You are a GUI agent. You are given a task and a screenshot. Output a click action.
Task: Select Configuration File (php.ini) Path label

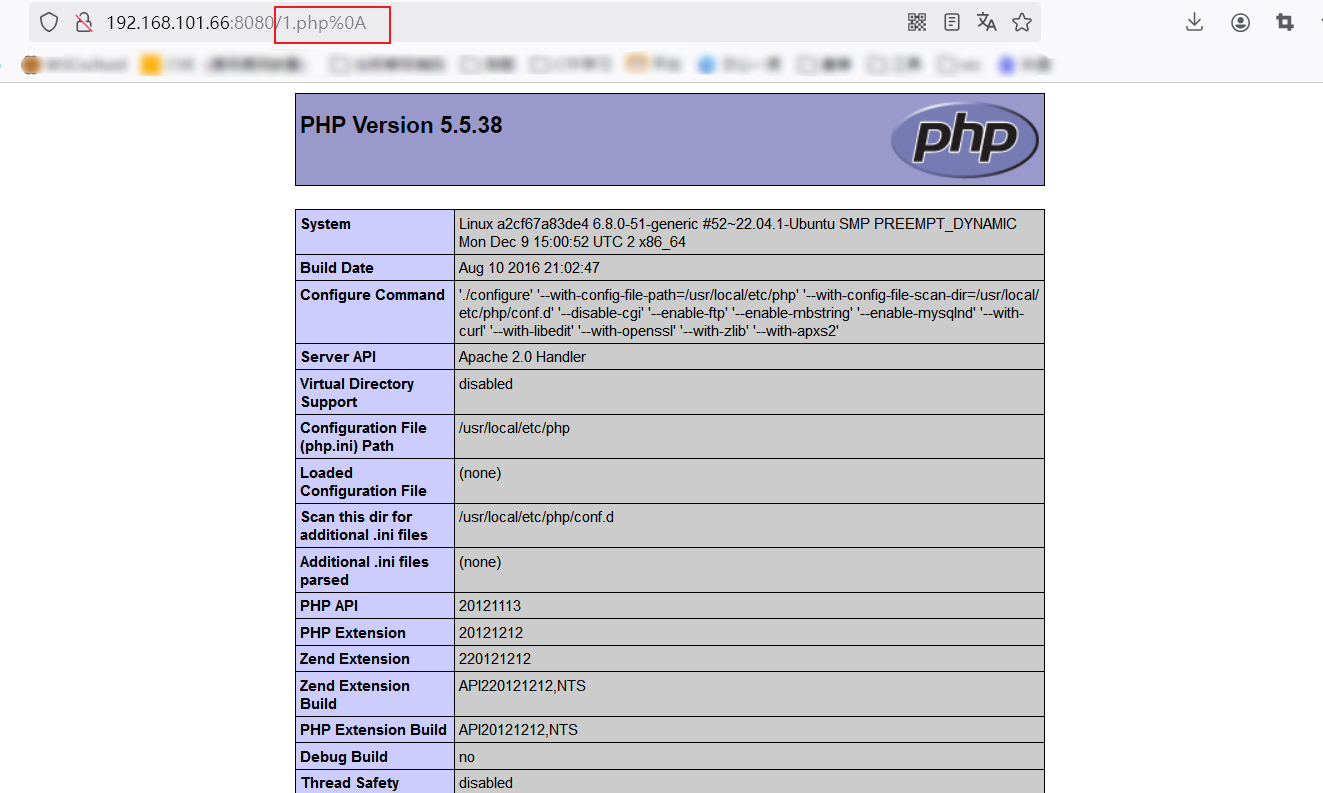click(363, 437)
